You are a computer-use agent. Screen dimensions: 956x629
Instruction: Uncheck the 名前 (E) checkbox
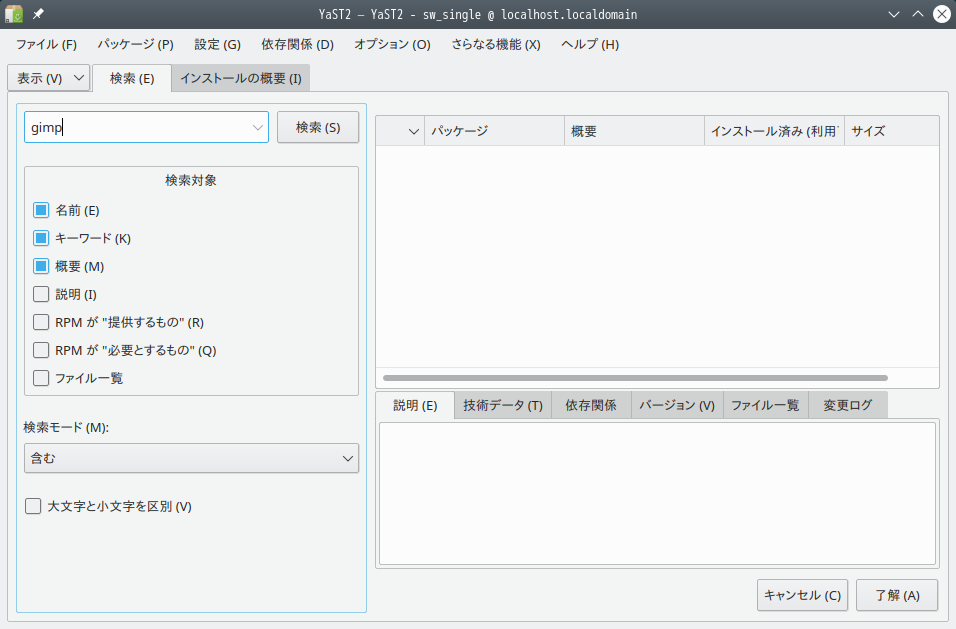[41, 210]
